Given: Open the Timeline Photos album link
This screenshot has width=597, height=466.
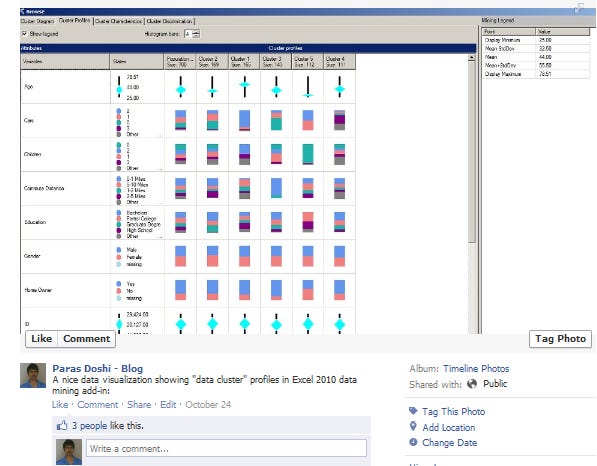Looking at the screenshot, I should (476, 369).
